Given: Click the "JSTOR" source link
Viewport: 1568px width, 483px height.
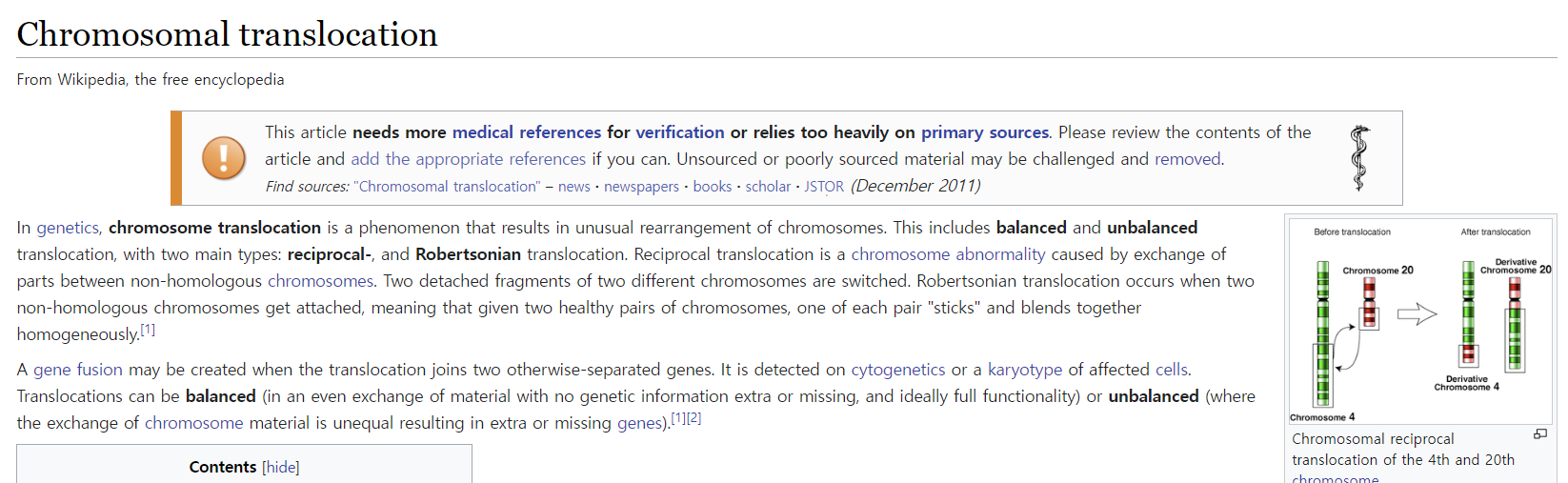Looking at the screenshot, I should tap(824, 187).
